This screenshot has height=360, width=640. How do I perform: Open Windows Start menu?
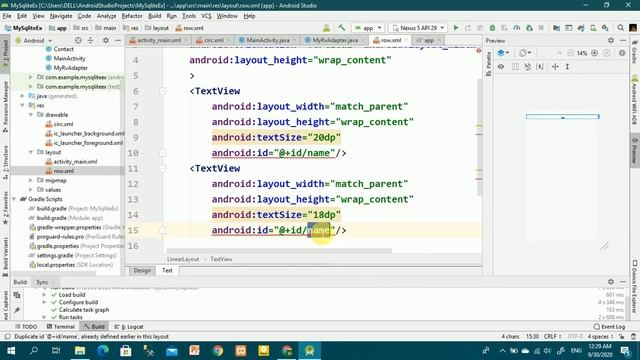[11, 351]
